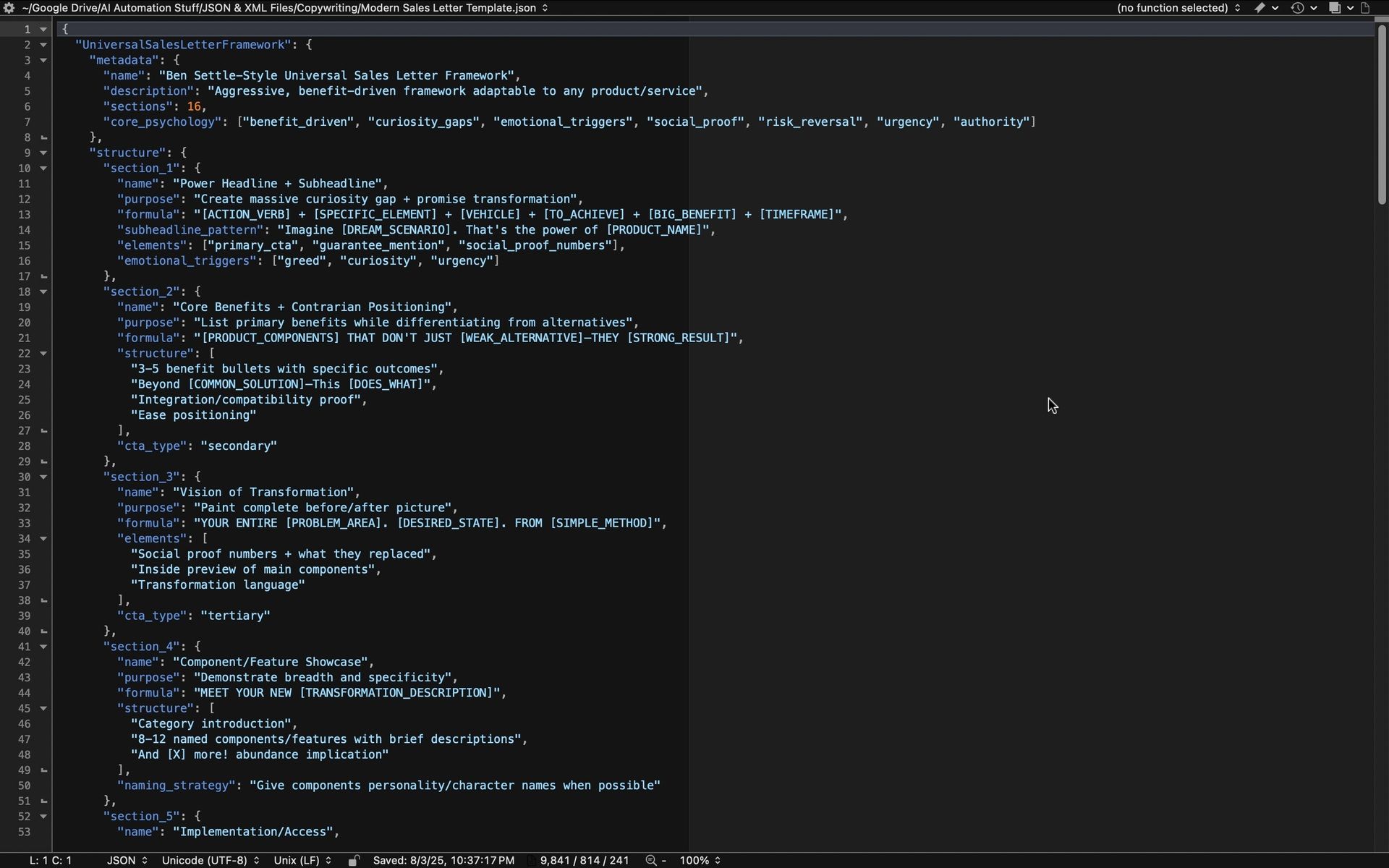The image size is (1389, 868).
Task: Click the Saved: 8/3/25, 10:37:17 PM status
Action: pos(443,860)
